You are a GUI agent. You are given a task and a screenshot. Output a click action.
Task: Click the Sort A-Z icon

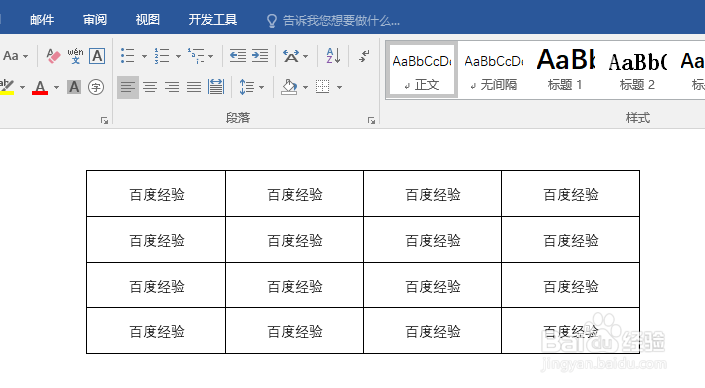[333, 56]
